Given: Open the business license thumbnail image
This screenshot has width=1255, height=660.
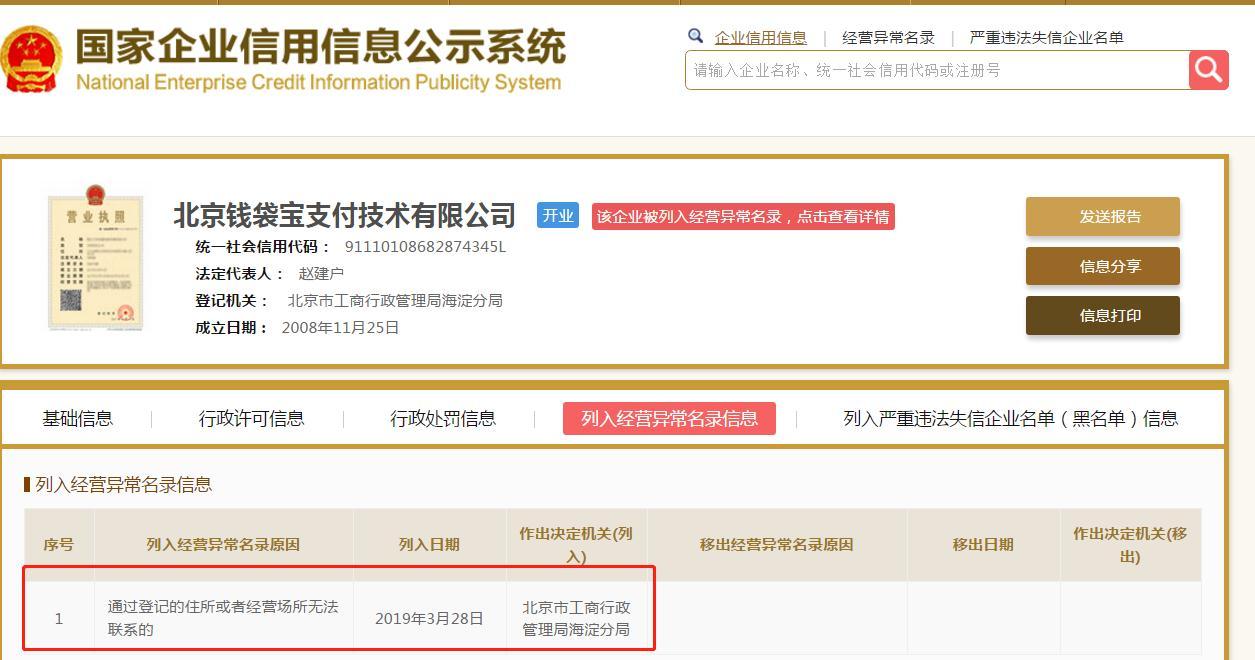Looking at the screenshot, I should click(x=95, y=262).
